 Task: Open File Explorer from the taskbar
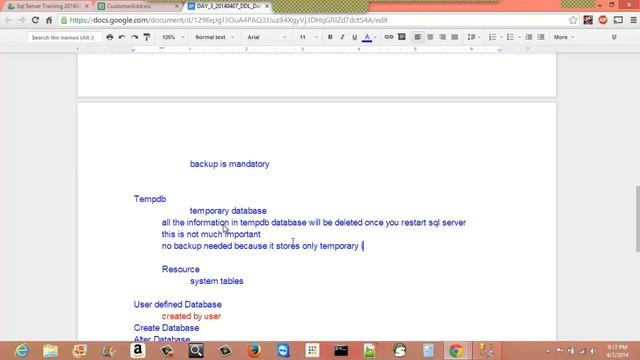coord(50,351)
